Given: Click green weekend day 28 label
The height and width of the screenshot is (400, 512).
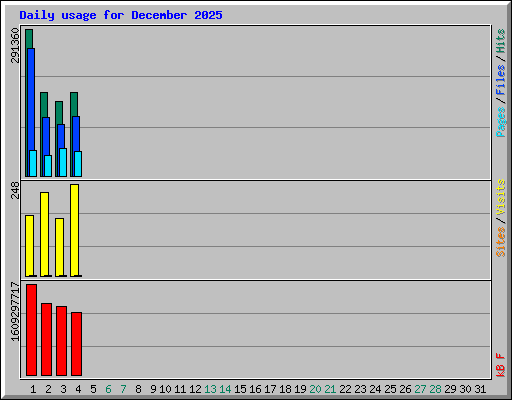Looking at the screenshot, I should (435, 389).
